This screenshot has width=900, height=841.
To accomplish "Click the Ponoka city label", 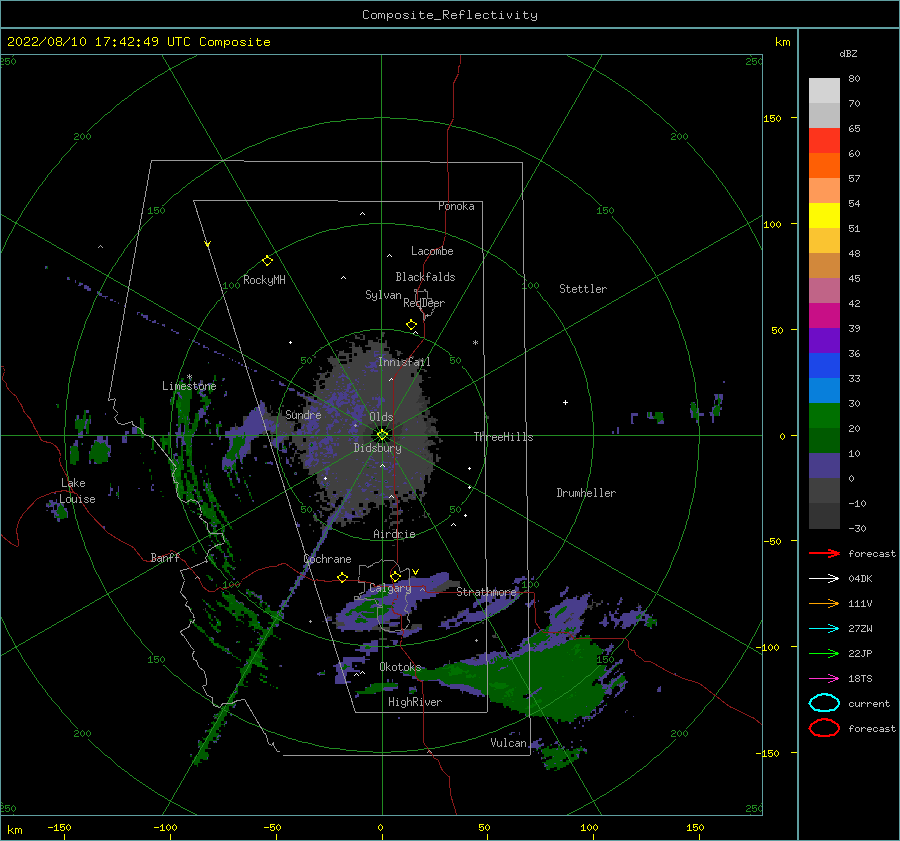I will 456,206.
